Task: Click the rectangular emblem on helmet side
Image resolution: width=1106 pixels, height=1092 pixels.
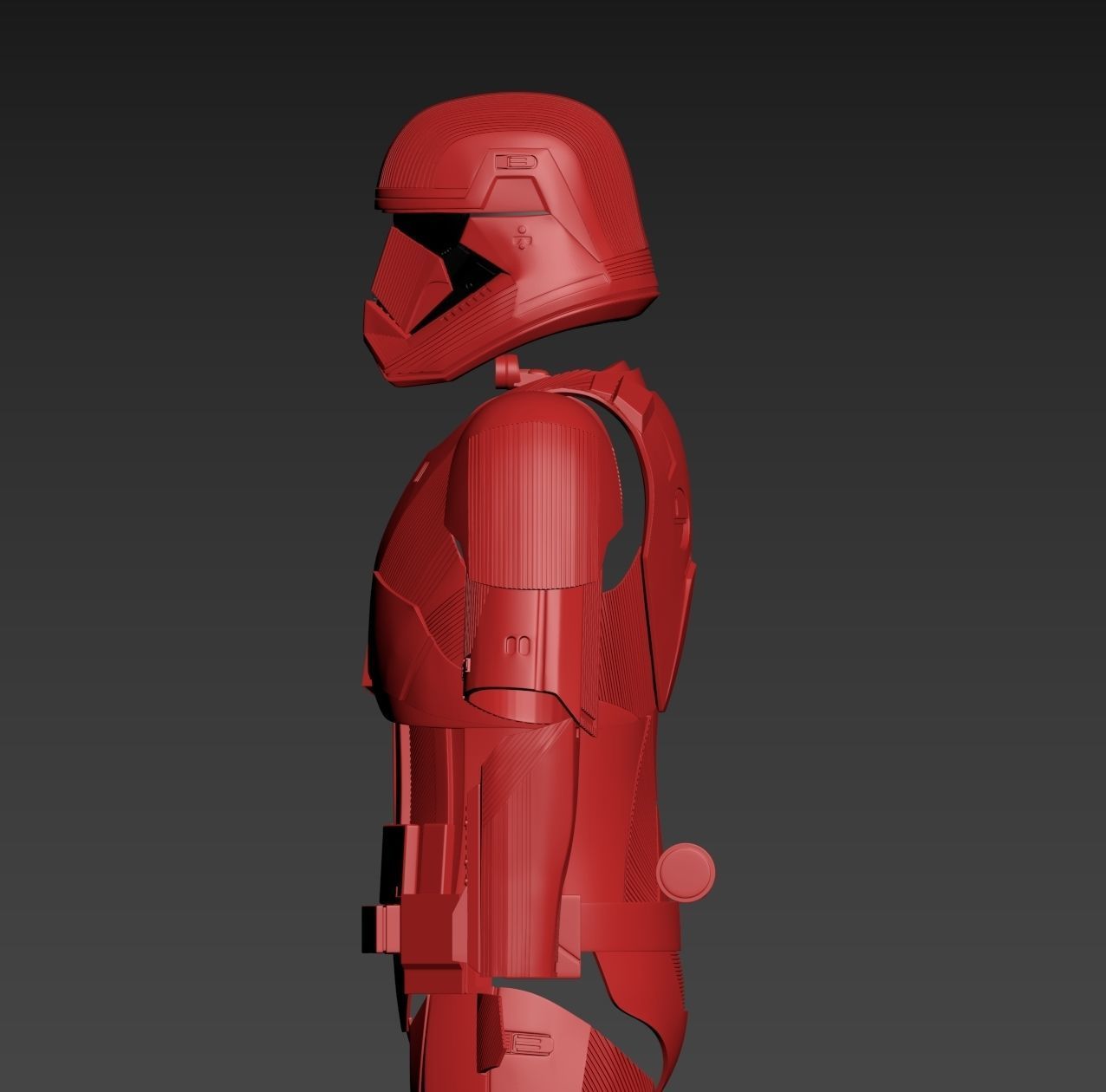Action: click(517, 162)
